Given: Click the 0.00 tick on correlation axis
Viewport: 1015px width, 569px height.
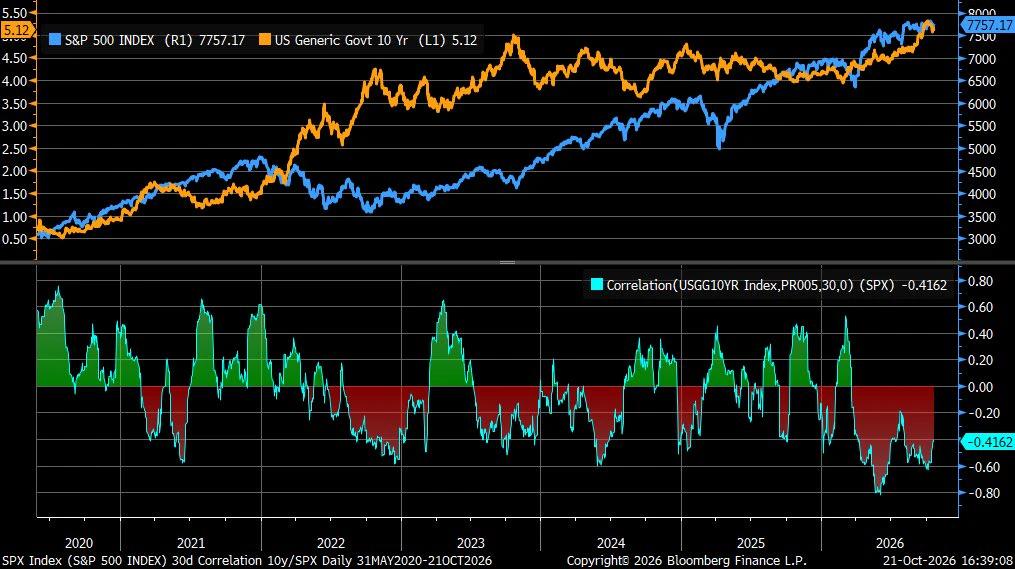Looking at the screenshot, I should [x=981, y=387].
